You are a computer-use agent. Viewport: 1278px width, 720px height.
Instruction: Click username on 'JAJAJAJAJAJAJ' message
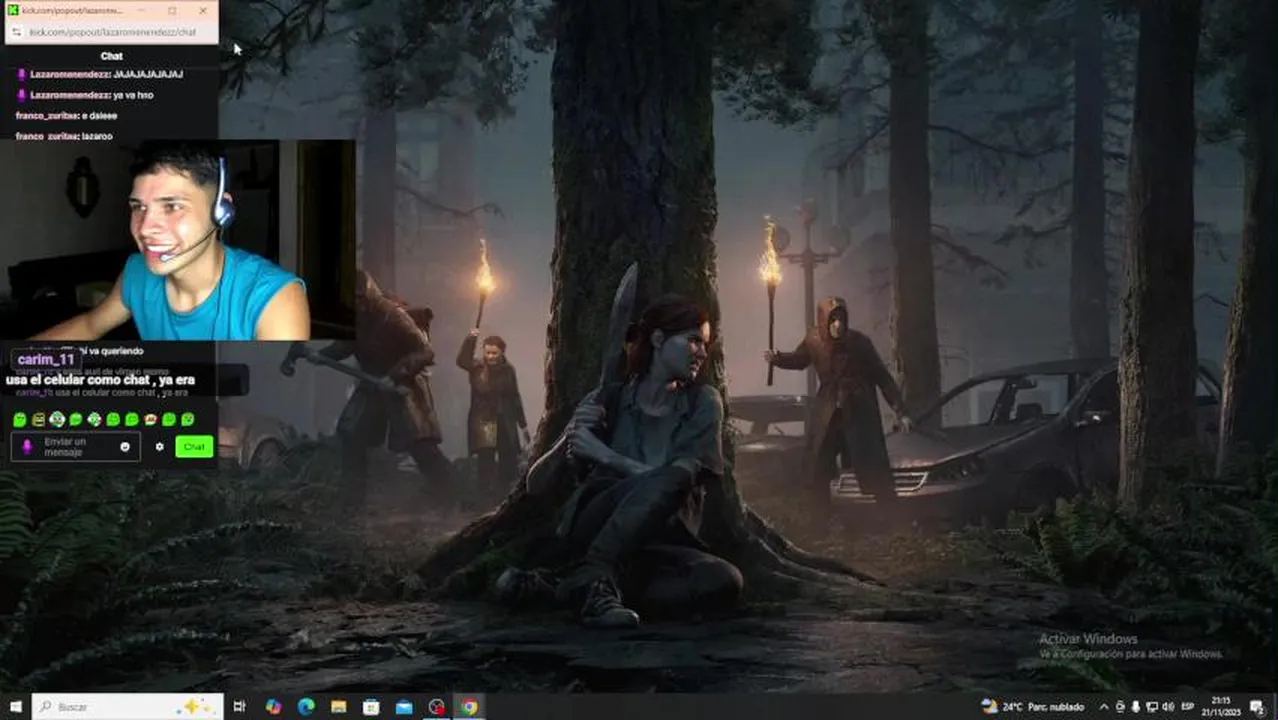[69, 74]
